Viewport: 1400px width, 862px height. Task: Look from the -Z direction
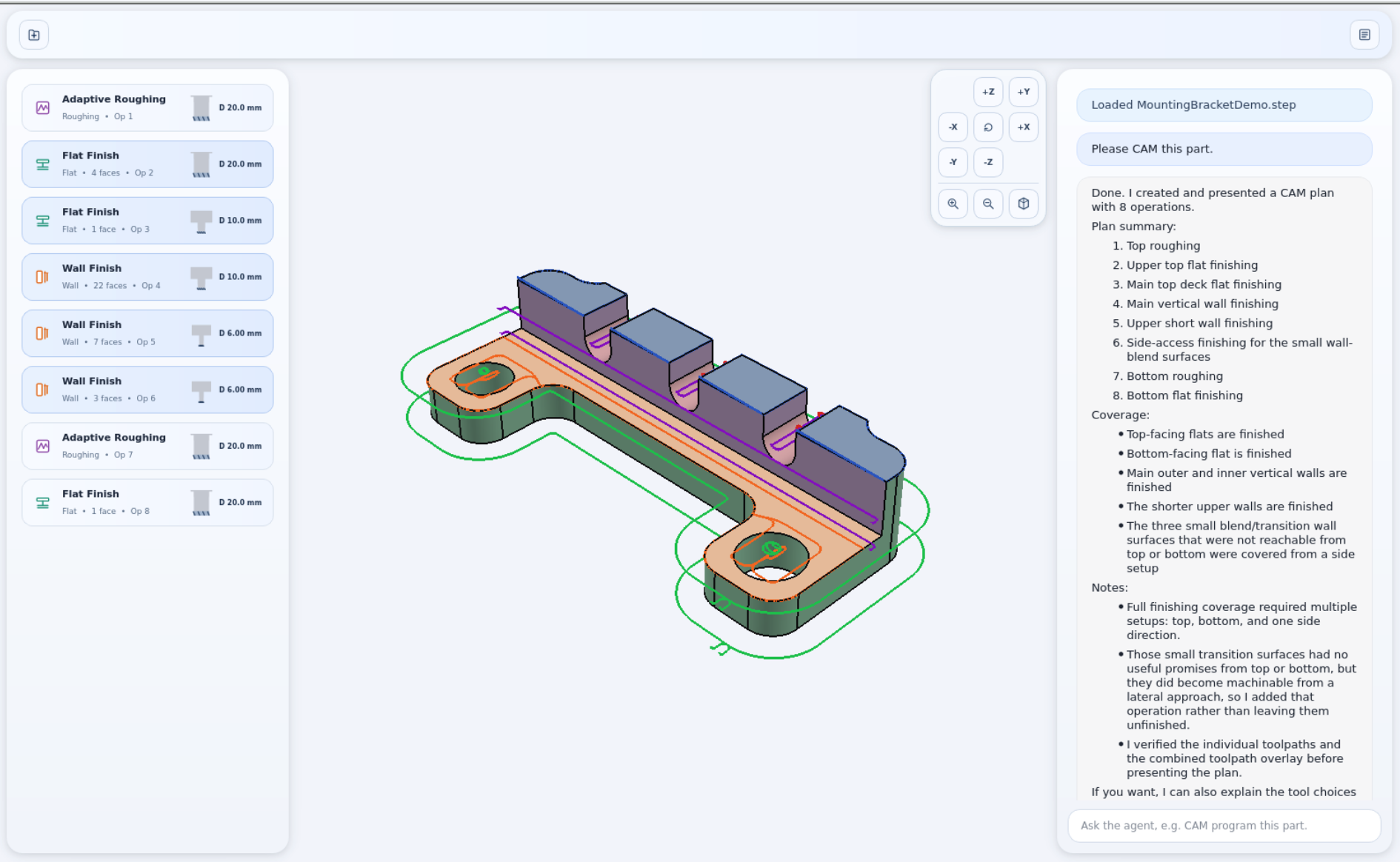pyautogui.click(x=988, y=162)
